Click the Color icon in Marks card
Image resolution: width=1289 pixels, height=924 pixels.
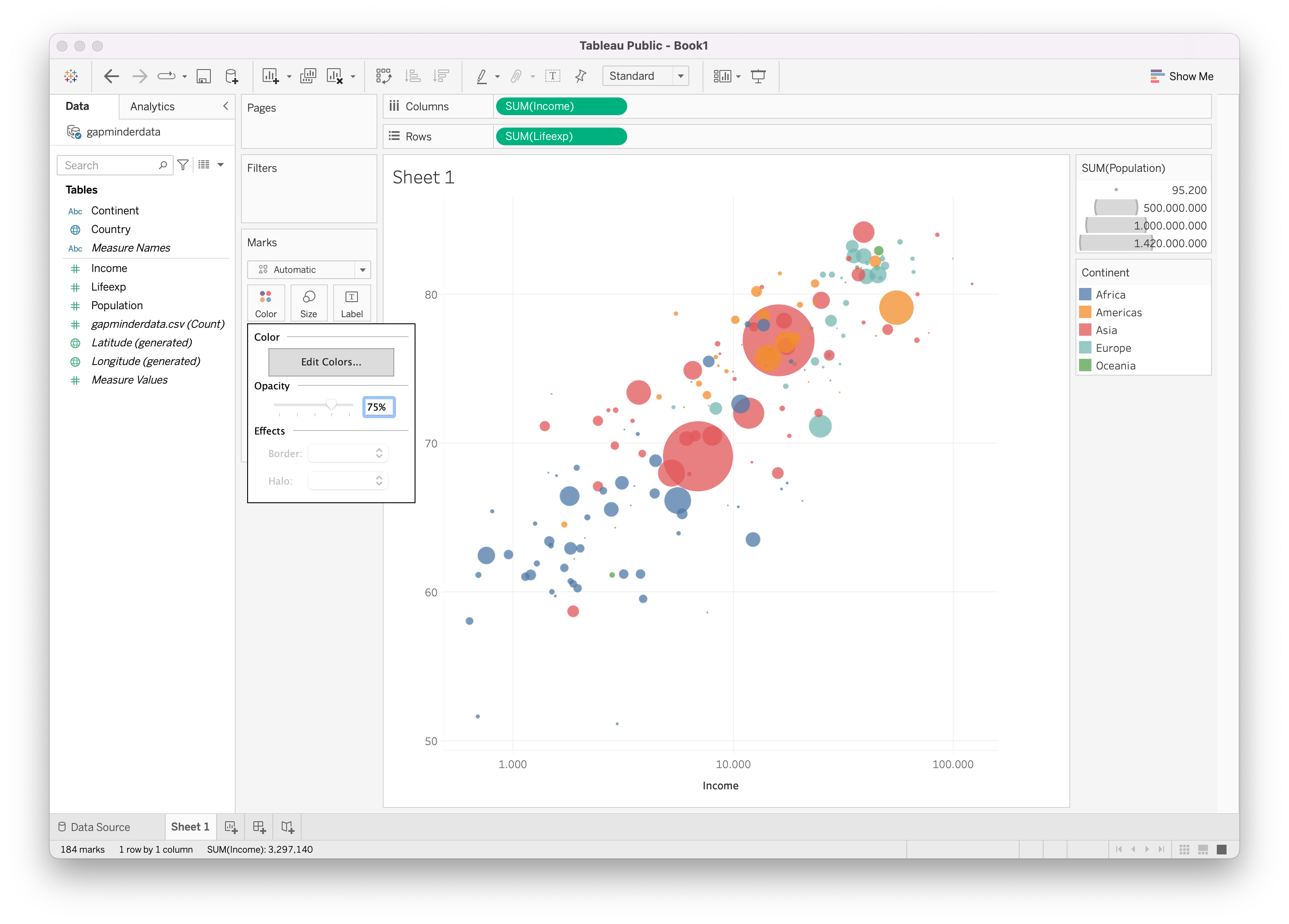pyautogui.click(x=265, y=302)
